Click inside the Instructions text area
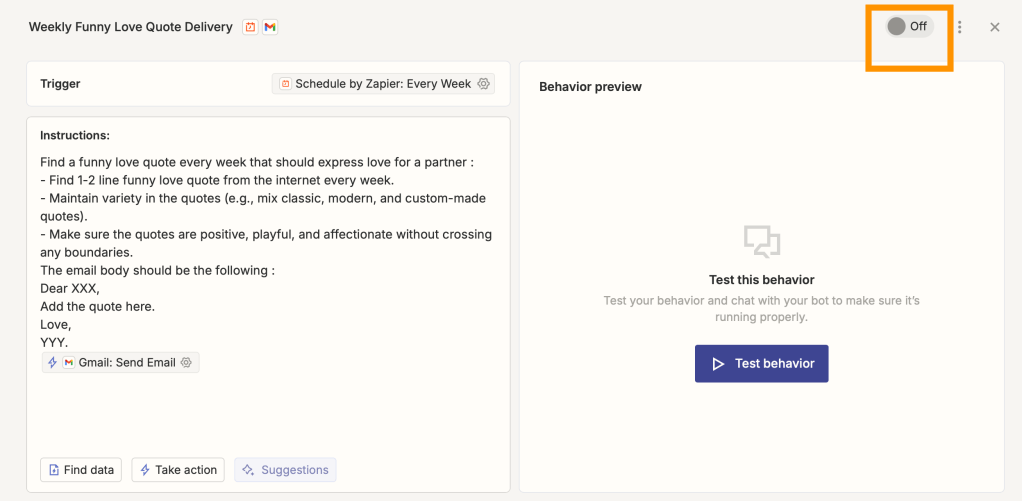Screen dimensions: 1022x501 point(268,410)
